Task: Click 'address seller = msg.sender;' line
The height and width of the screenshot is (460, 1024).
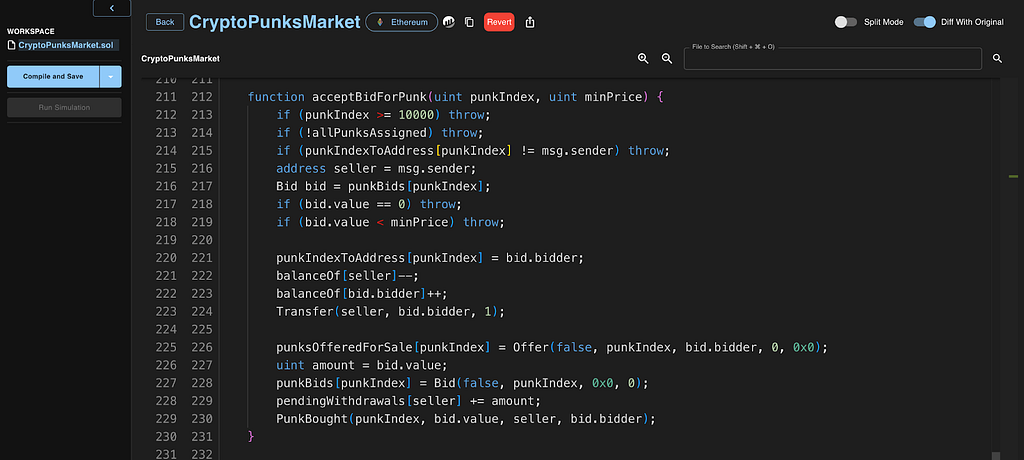Action: tap(376, 169)
